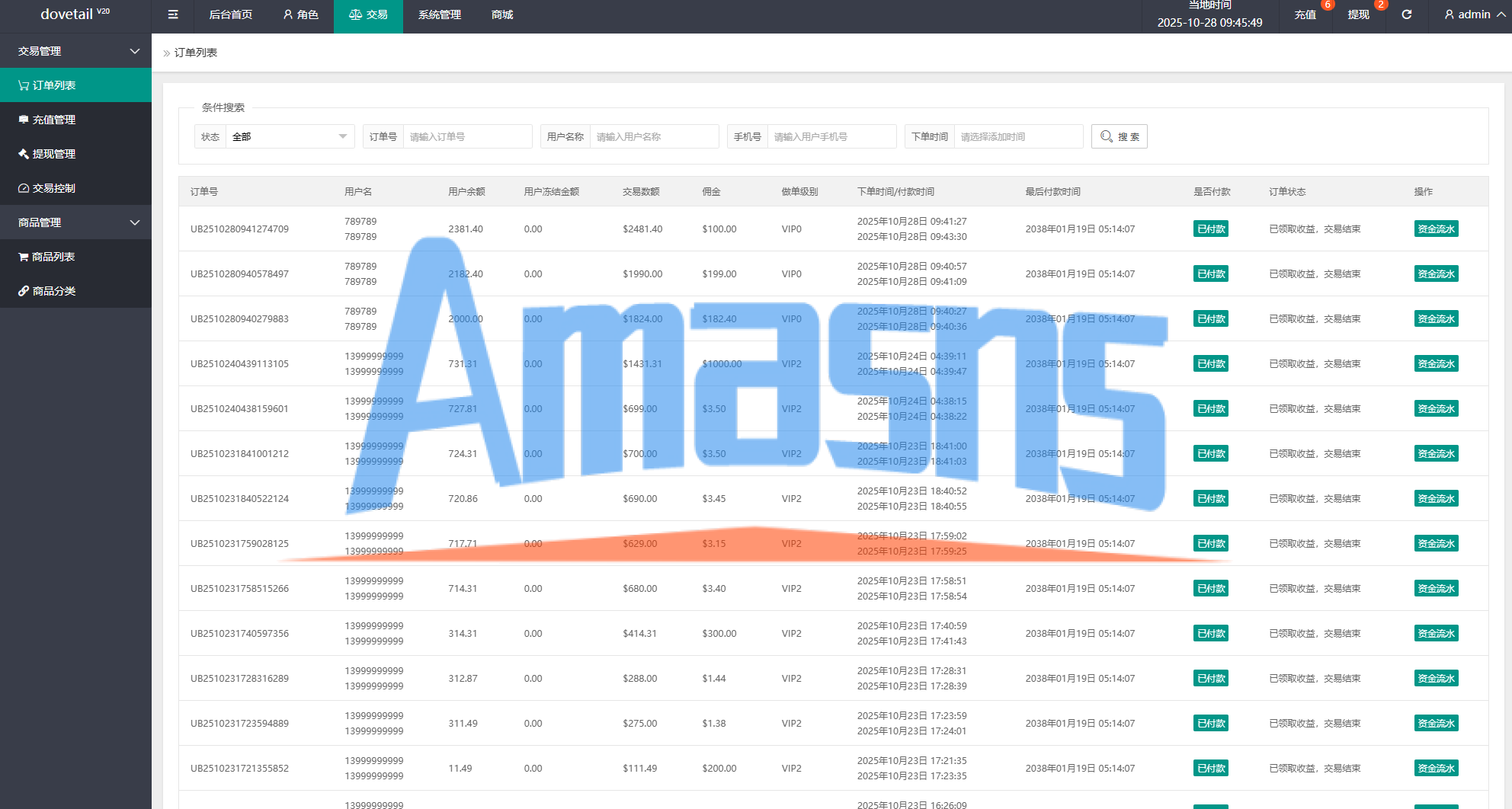This screenshot has height=809, width=1512.
Task: Focus the 订单号 search input field
Action: (467, 136)
